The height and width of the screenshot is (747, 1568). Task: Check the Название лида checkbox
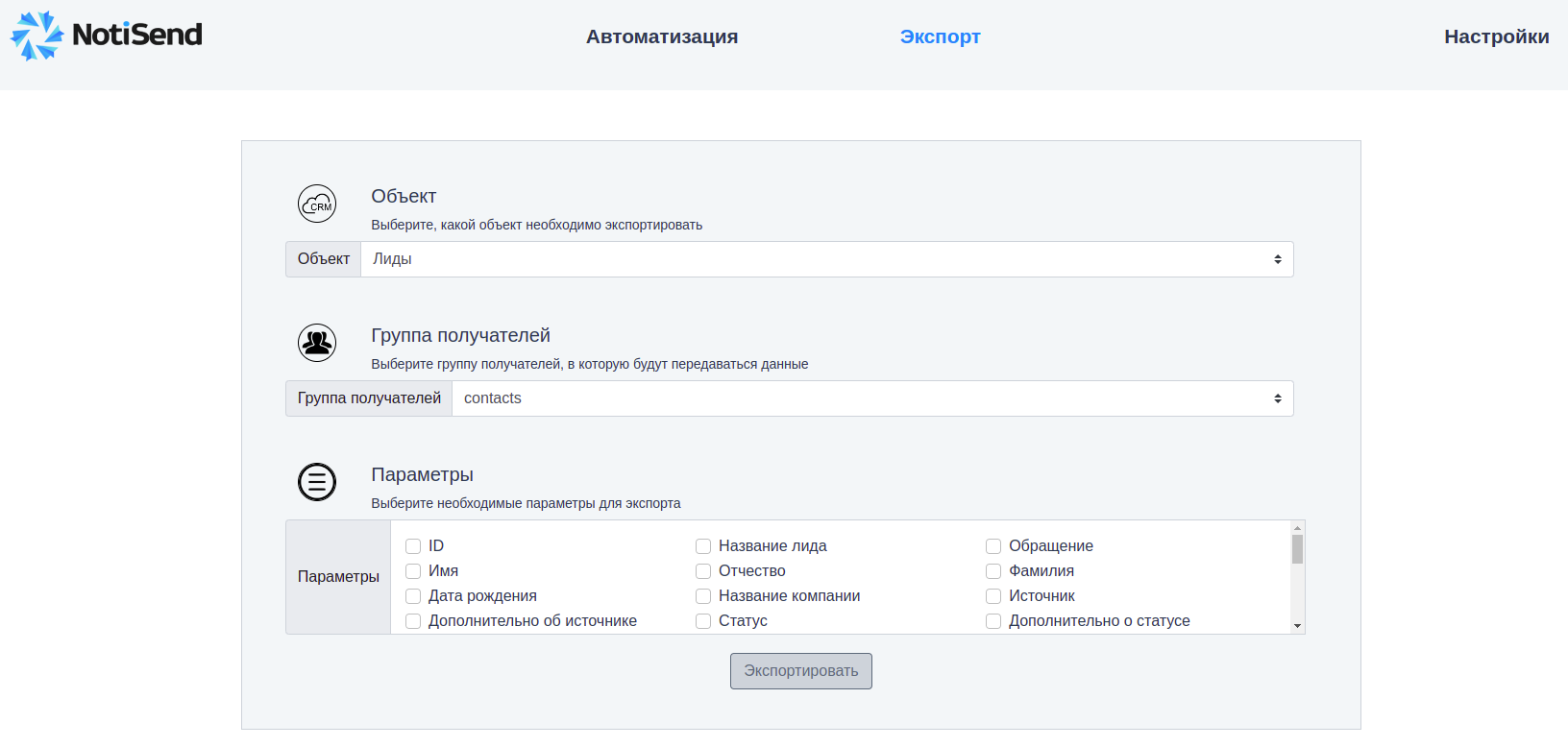click(703, 546)
